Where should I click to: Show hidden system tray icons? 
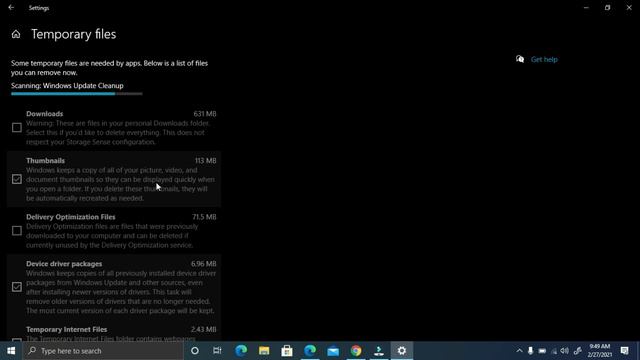point(519,351)
